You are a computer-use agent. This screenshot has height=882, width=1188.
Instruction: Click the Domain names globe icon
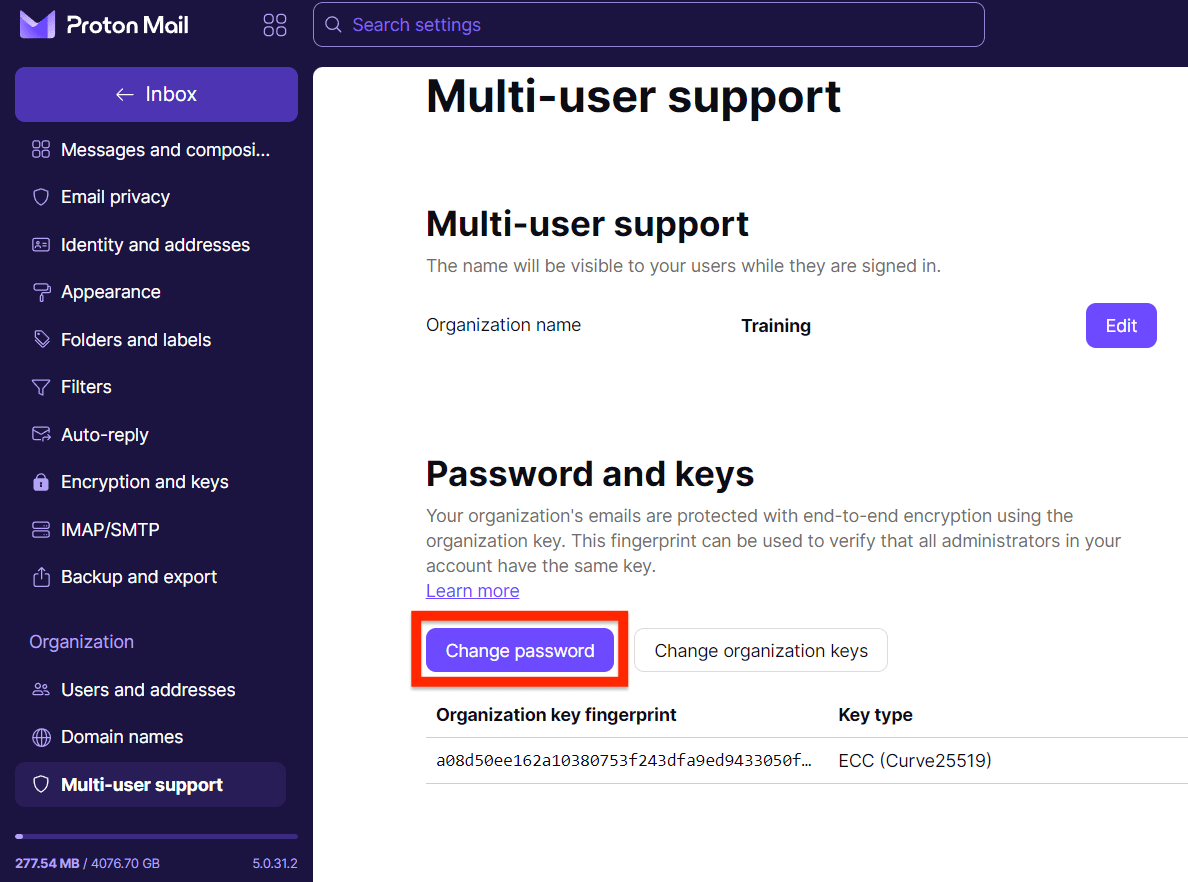pyautogui.click(x=40, y=737)
